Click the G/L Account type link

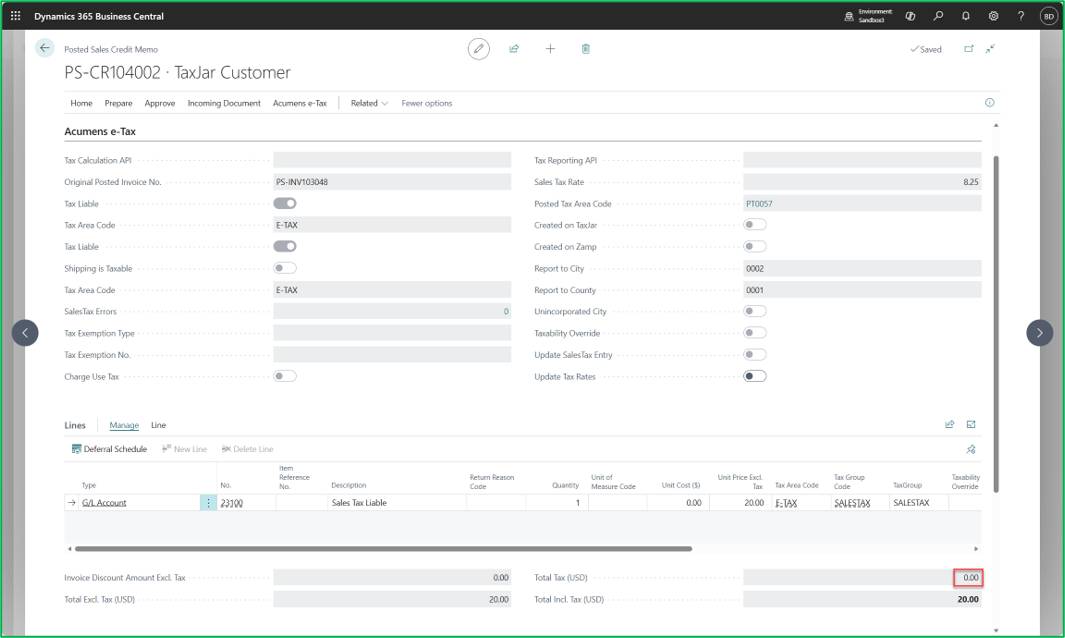pos(104,503)
